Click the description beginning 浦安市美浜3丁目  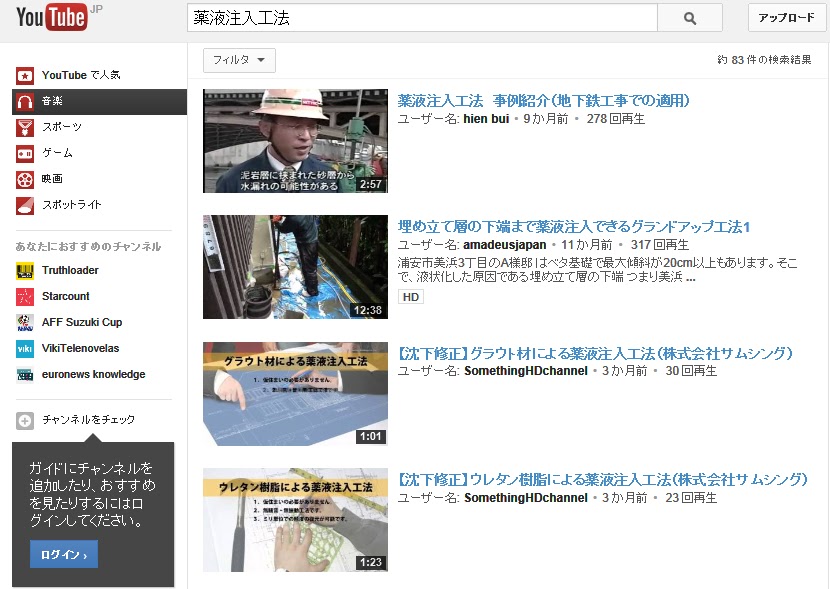[x=598, y=270]
